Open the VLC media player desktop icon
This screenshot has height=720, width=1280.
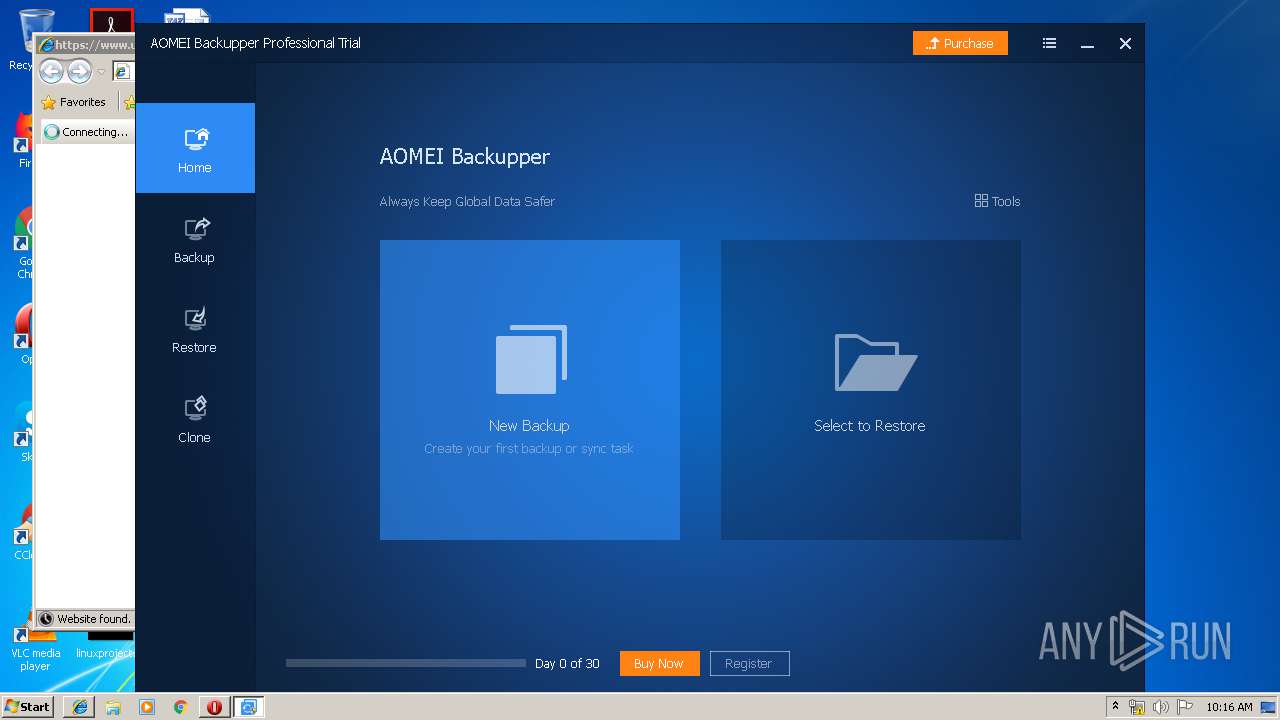tap(35, 648)
